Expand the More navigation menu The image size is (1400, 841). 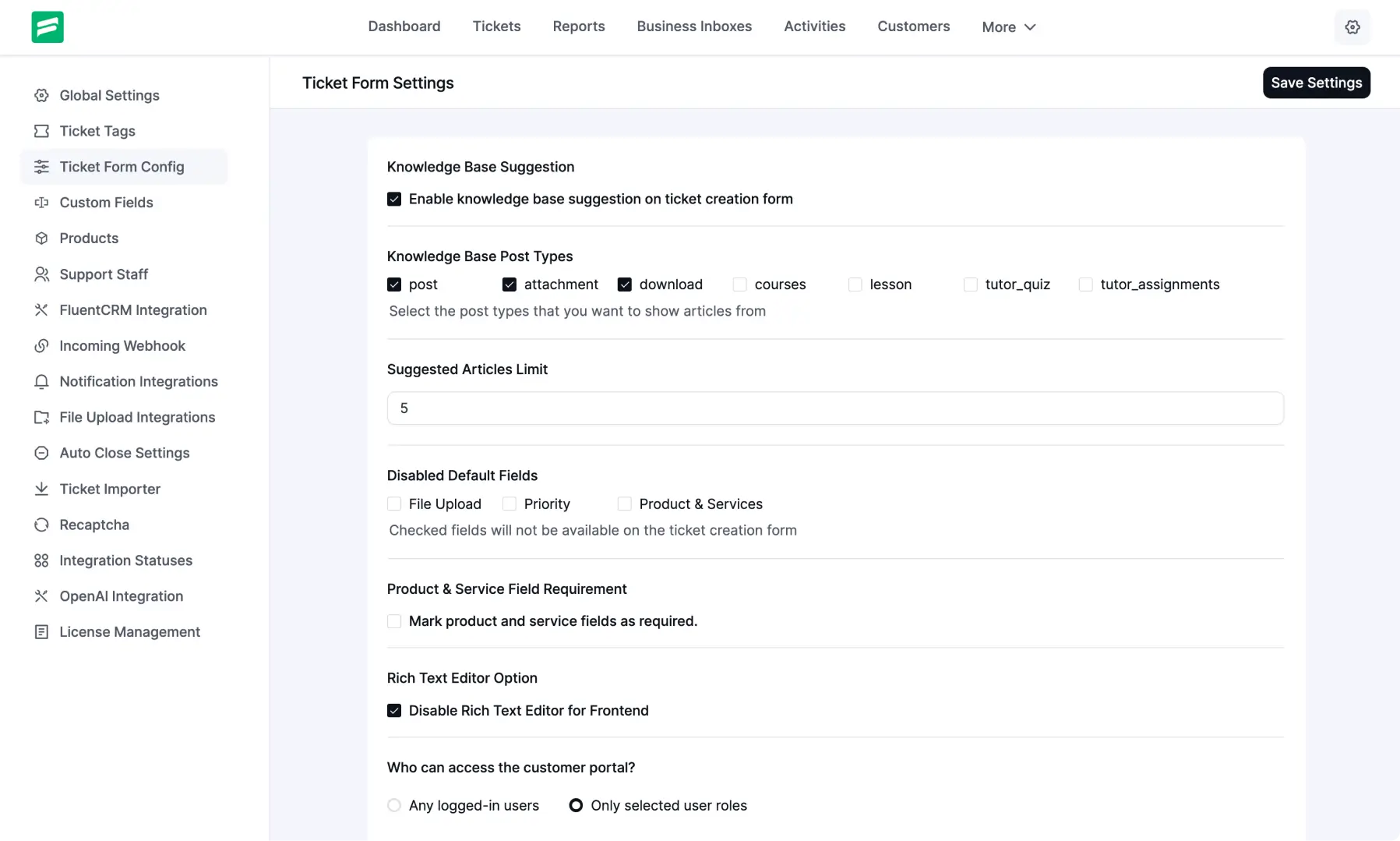tap(1008, 27)
